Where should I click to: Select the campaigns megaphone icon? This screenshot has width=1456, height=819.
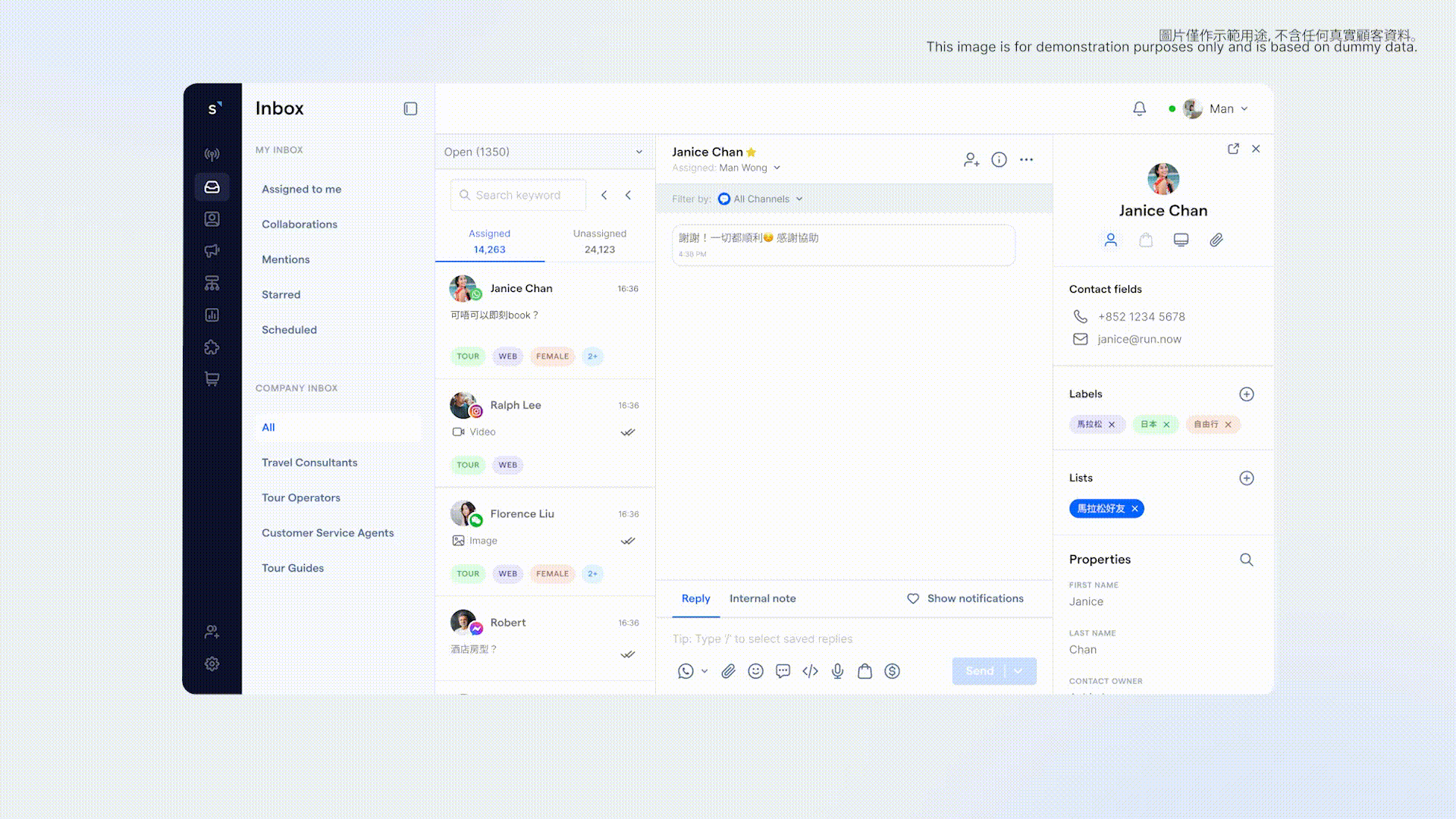[211, 250]
